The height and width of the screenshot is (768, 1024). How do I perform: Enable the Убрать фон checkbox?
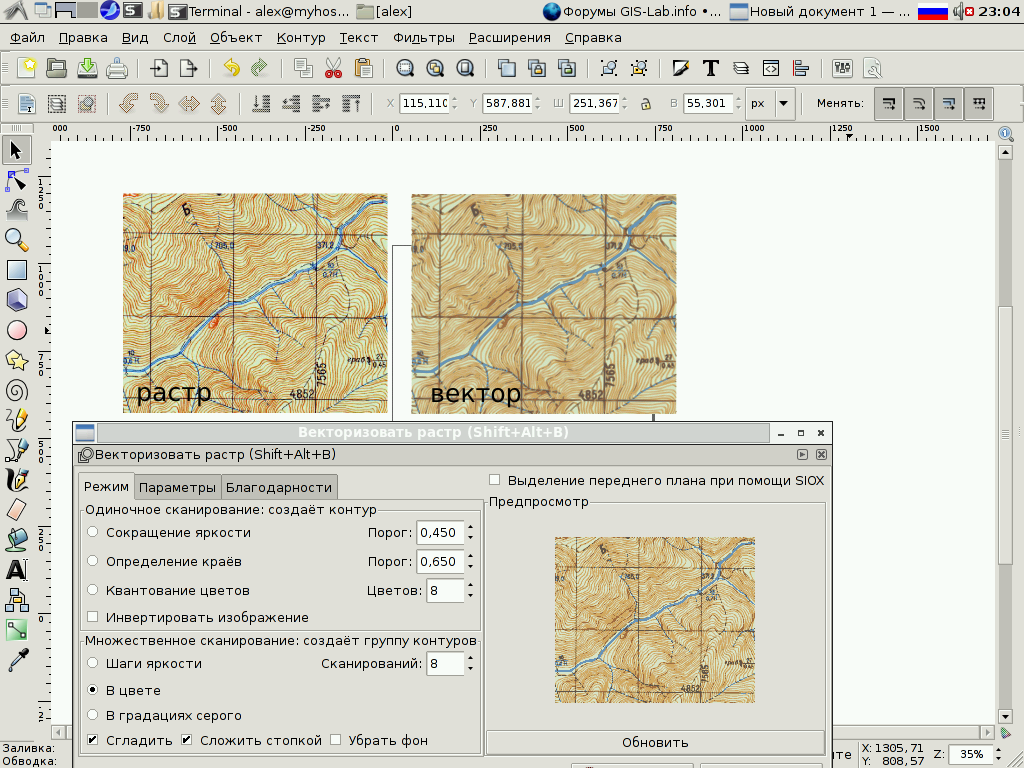[336, 739]
